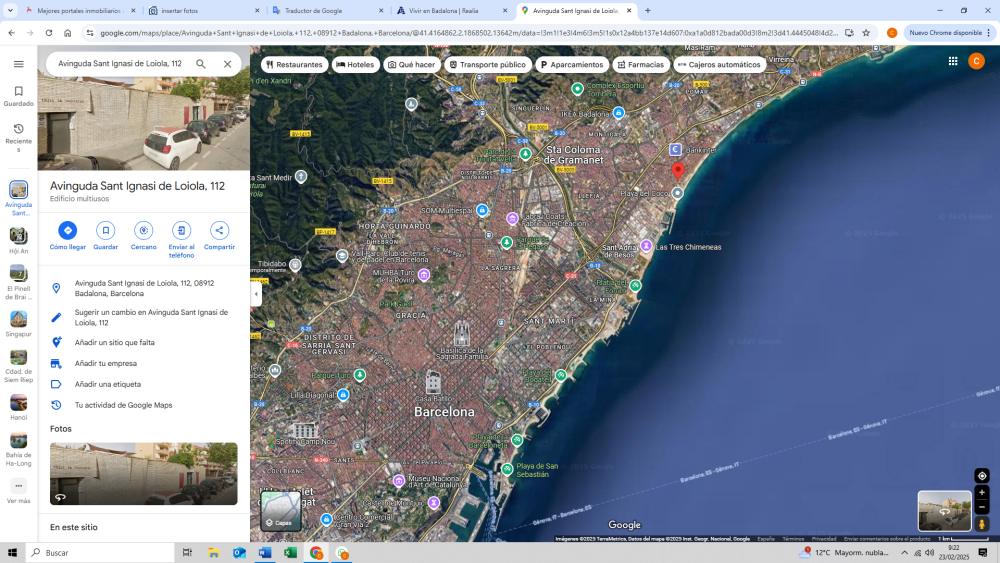Click the address bar URL
Image resolution: width=1000 pixels, height=563 pixels.
tap(469, 33)
